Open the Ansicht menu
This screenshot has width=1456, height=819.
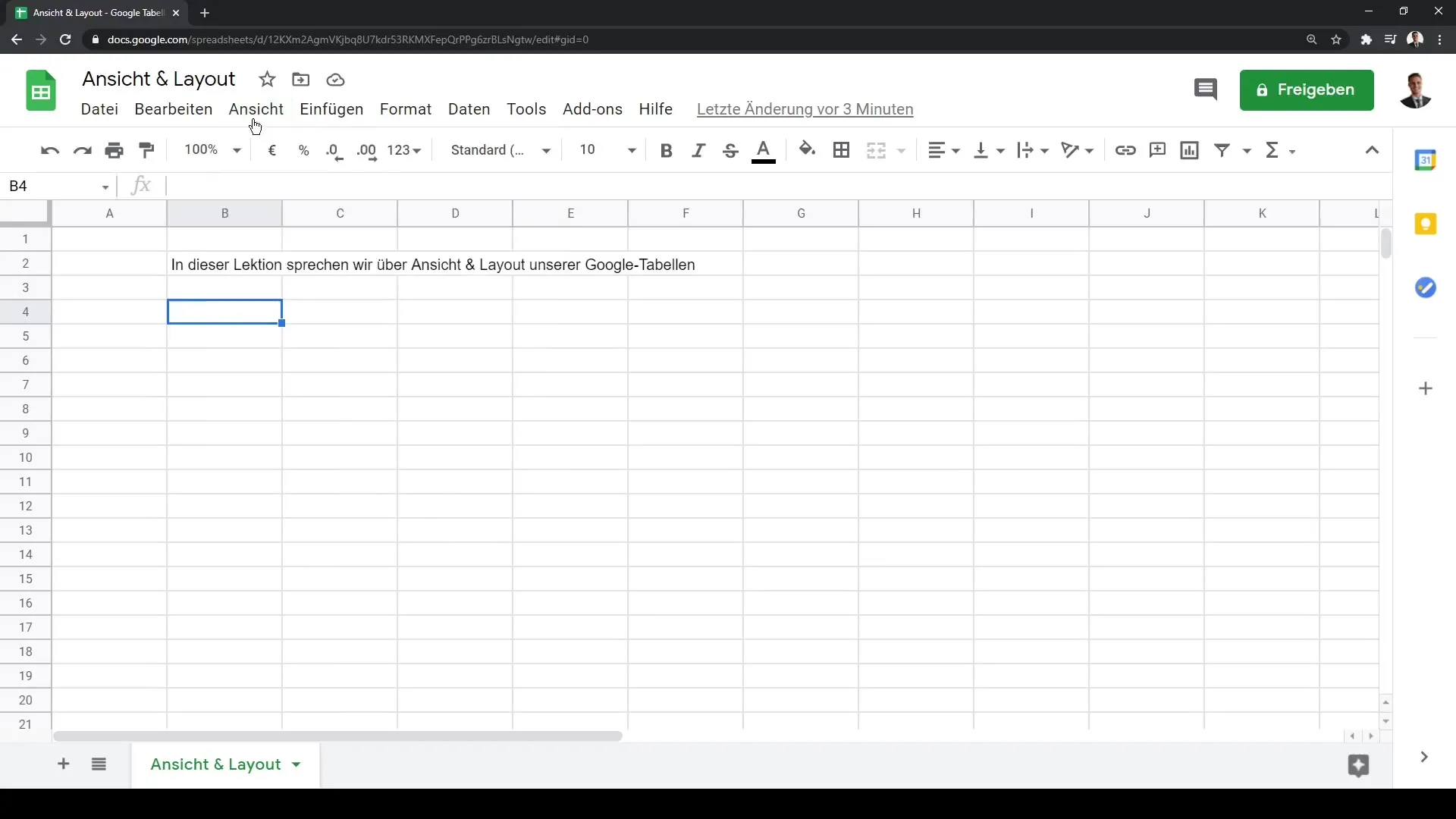[256, 109]
